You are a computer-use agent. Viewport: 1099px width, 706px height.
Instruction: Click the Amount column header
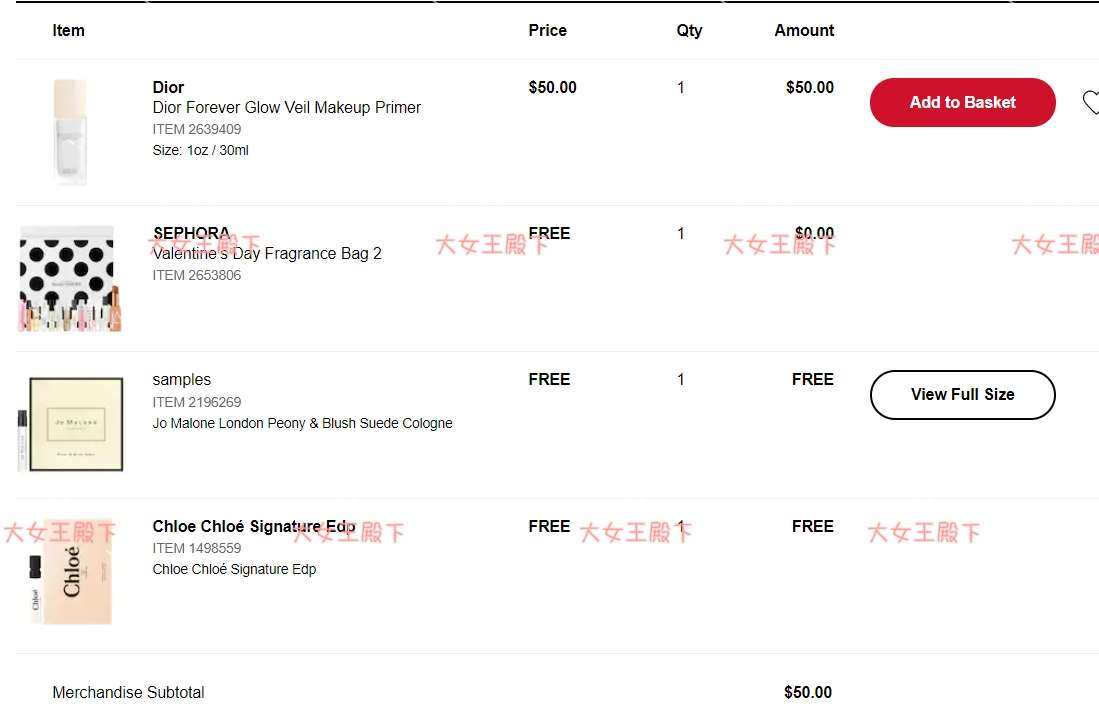(x=804, y=30)
